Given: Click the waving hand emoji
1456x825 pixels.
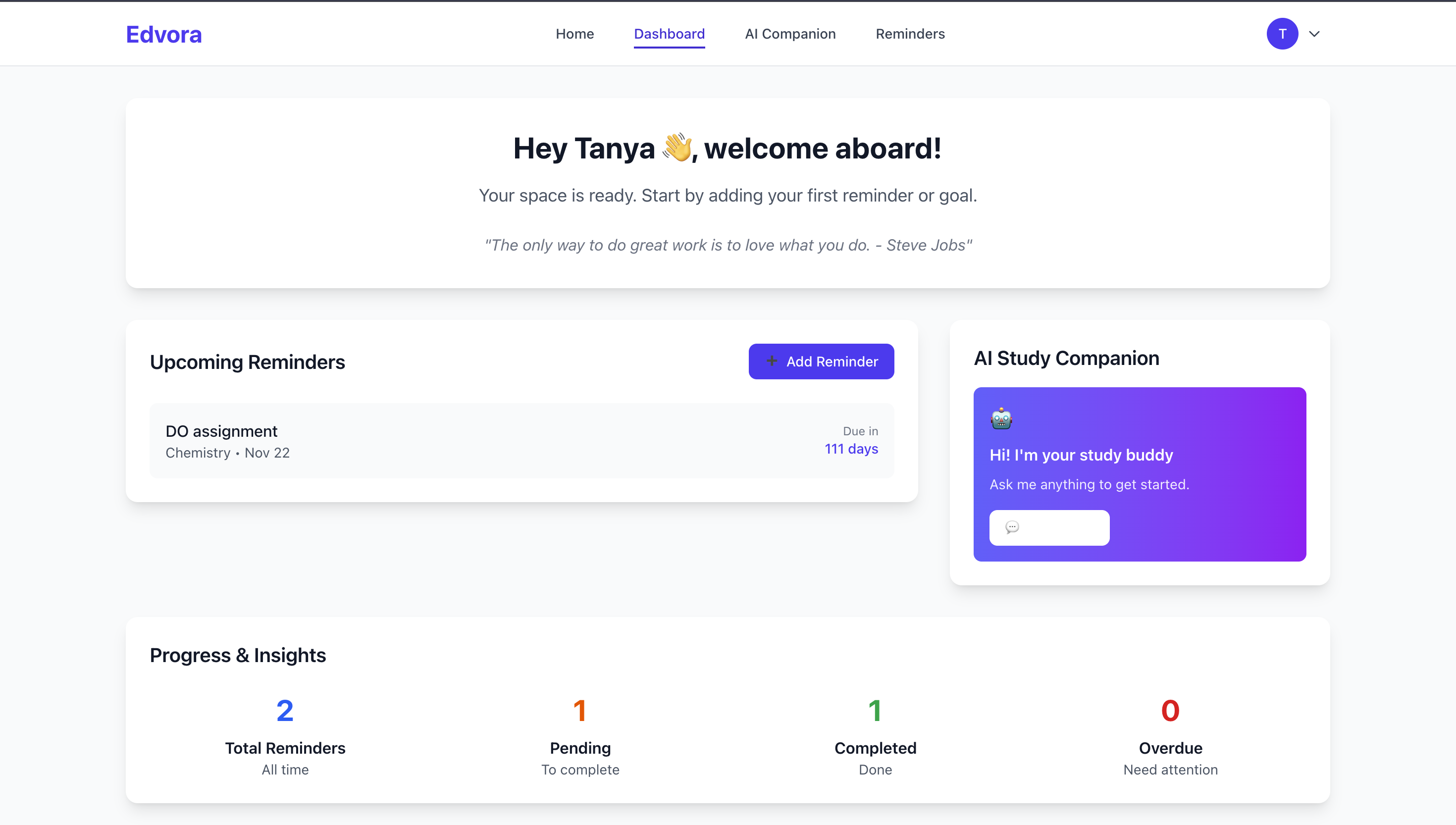Looking at the screenshot, I should click(x=678, y=148).
